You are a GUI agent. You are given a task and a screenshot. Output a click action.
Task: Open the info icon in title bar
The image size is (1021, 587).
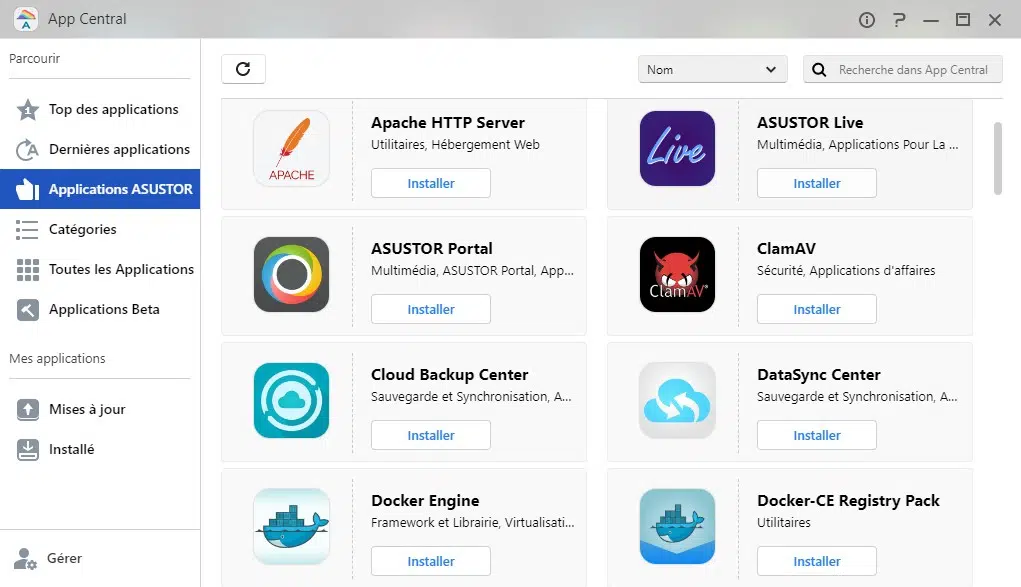coord(867,20)
